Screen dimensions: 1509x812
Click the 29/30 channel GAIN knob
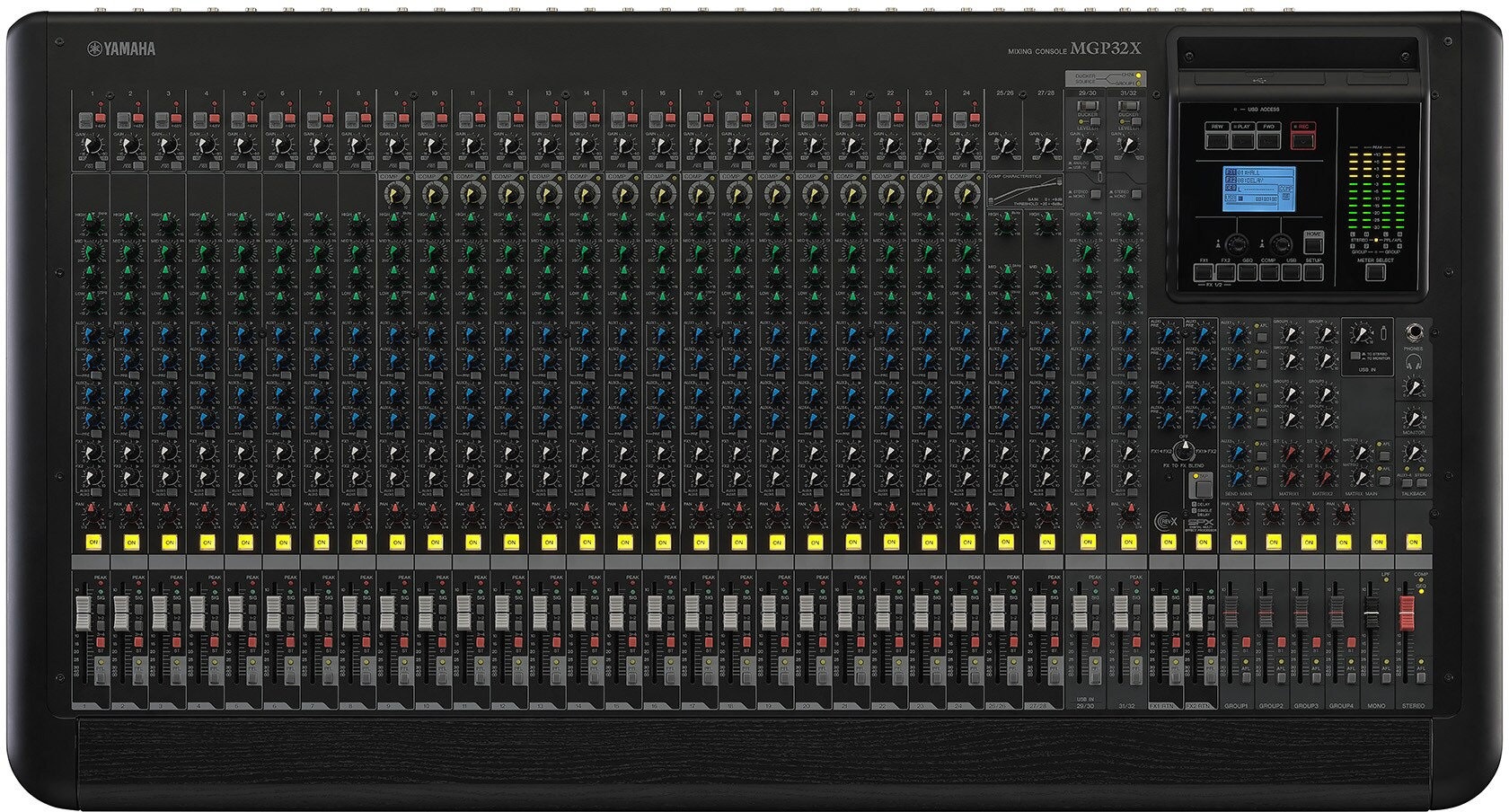click(1087, 144)
